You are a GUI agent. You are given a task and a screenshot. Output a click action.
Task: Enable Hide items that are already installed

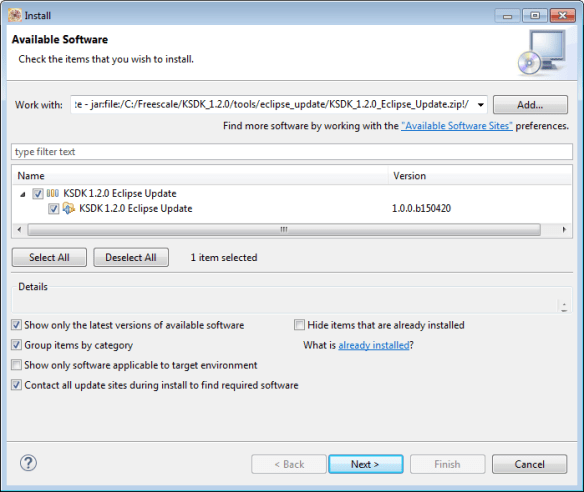[x=299, y=325]
